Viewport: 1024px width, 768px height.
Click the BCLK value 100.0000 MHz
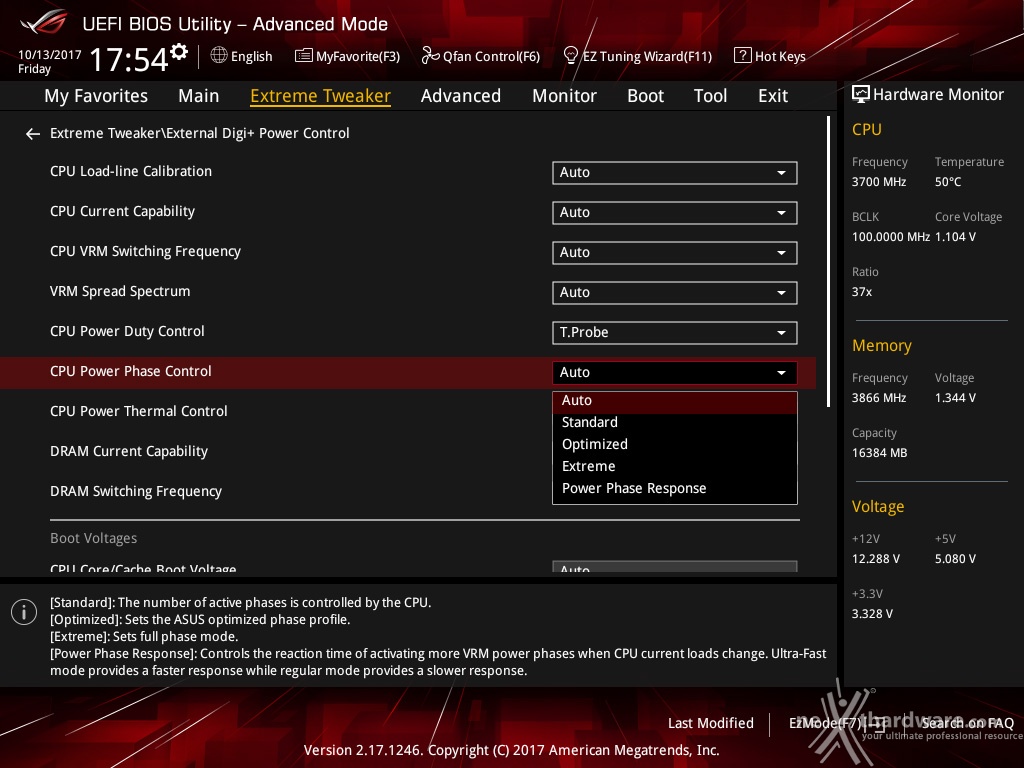pos(891,237)
